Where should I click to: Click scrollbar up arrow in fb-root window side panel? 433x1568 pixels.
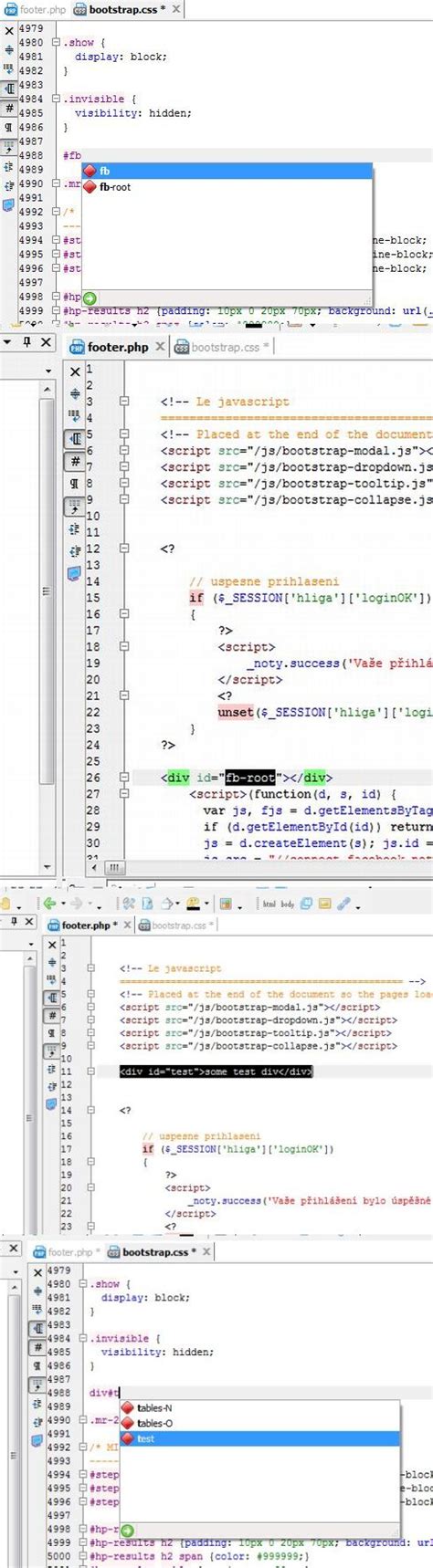click(x=48, y=389)
